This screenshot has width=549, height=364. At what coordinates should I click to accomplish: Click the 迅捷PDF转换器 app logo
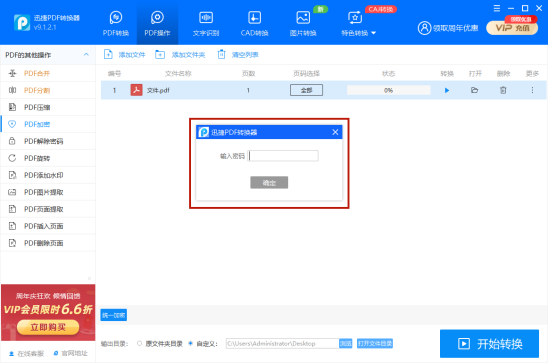click(x=22, y=22)
